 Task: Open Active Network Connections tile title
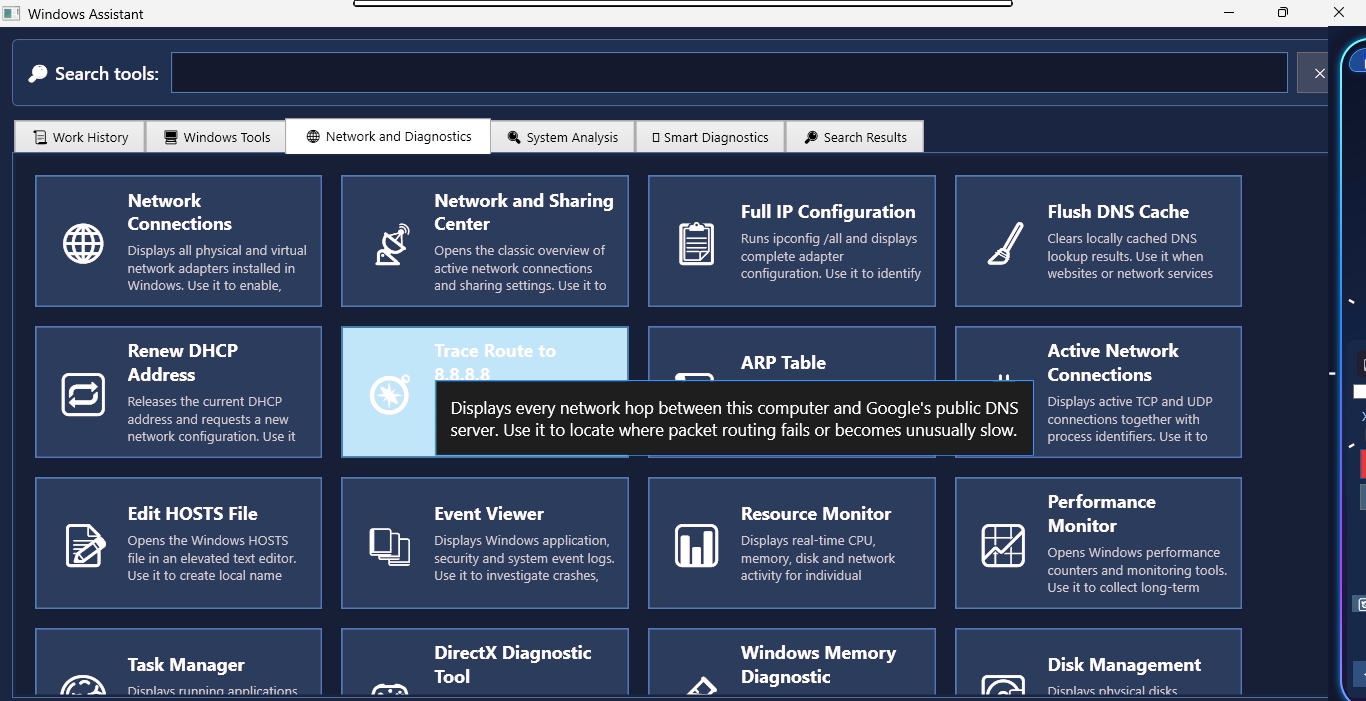[1113, 363]
